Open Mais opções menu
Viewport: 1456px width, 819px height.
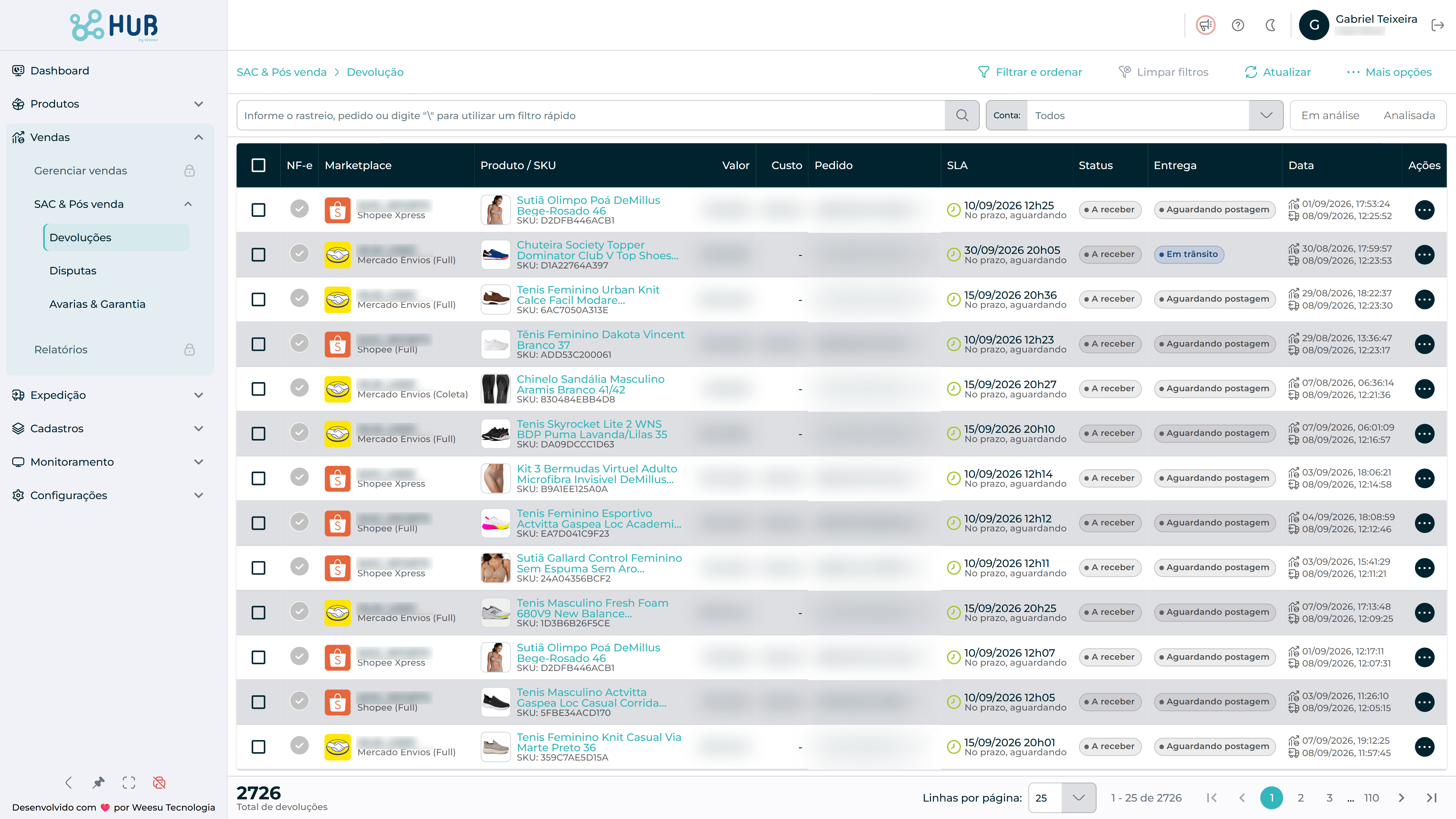pos(1389,72)
